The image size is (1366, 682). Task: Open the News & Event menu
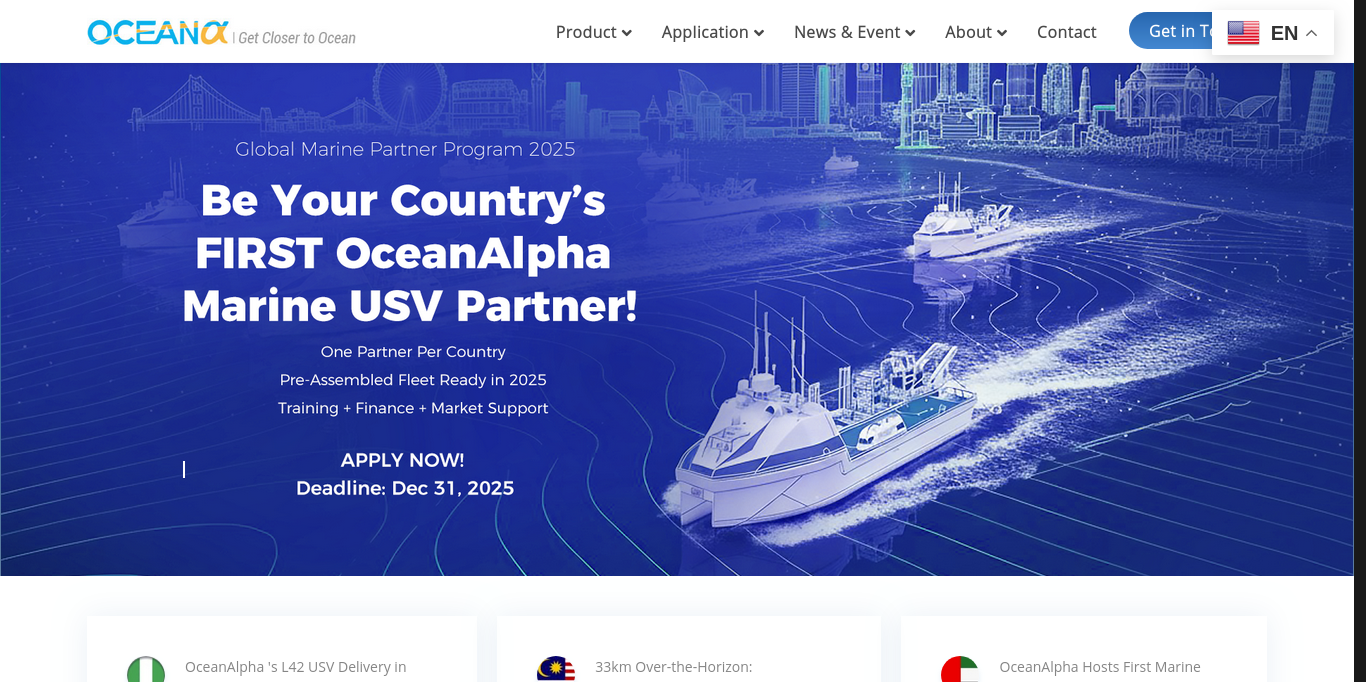pos(855,32)
